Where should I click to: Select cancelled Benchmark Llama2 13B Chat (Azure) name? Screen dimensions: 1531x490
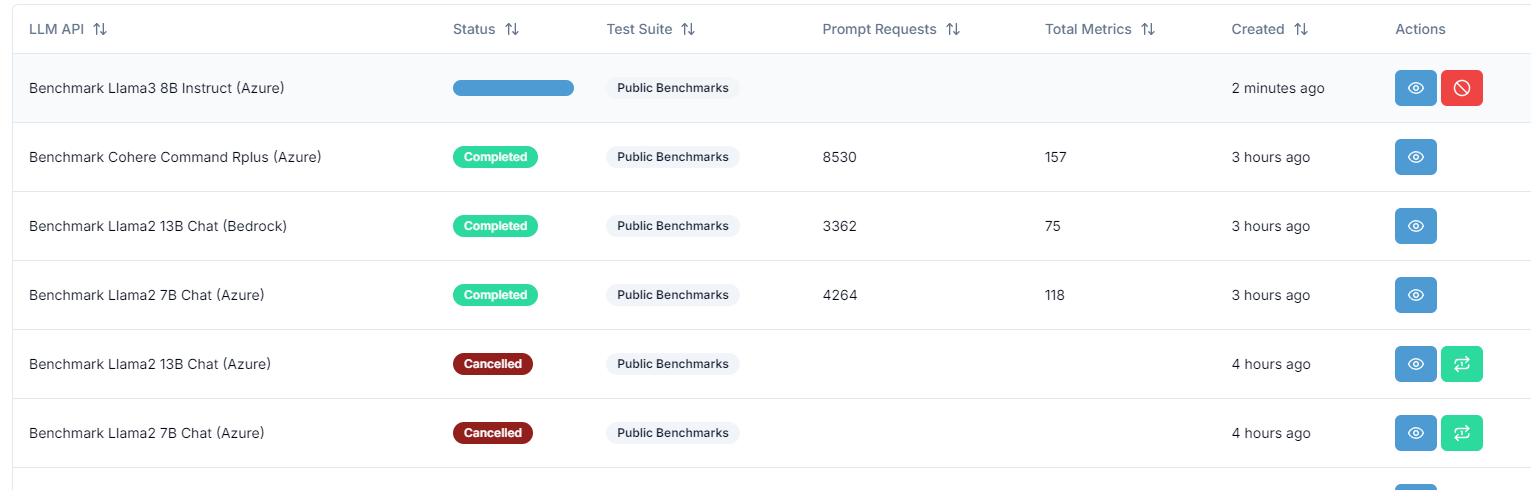[x=150, y=364]
